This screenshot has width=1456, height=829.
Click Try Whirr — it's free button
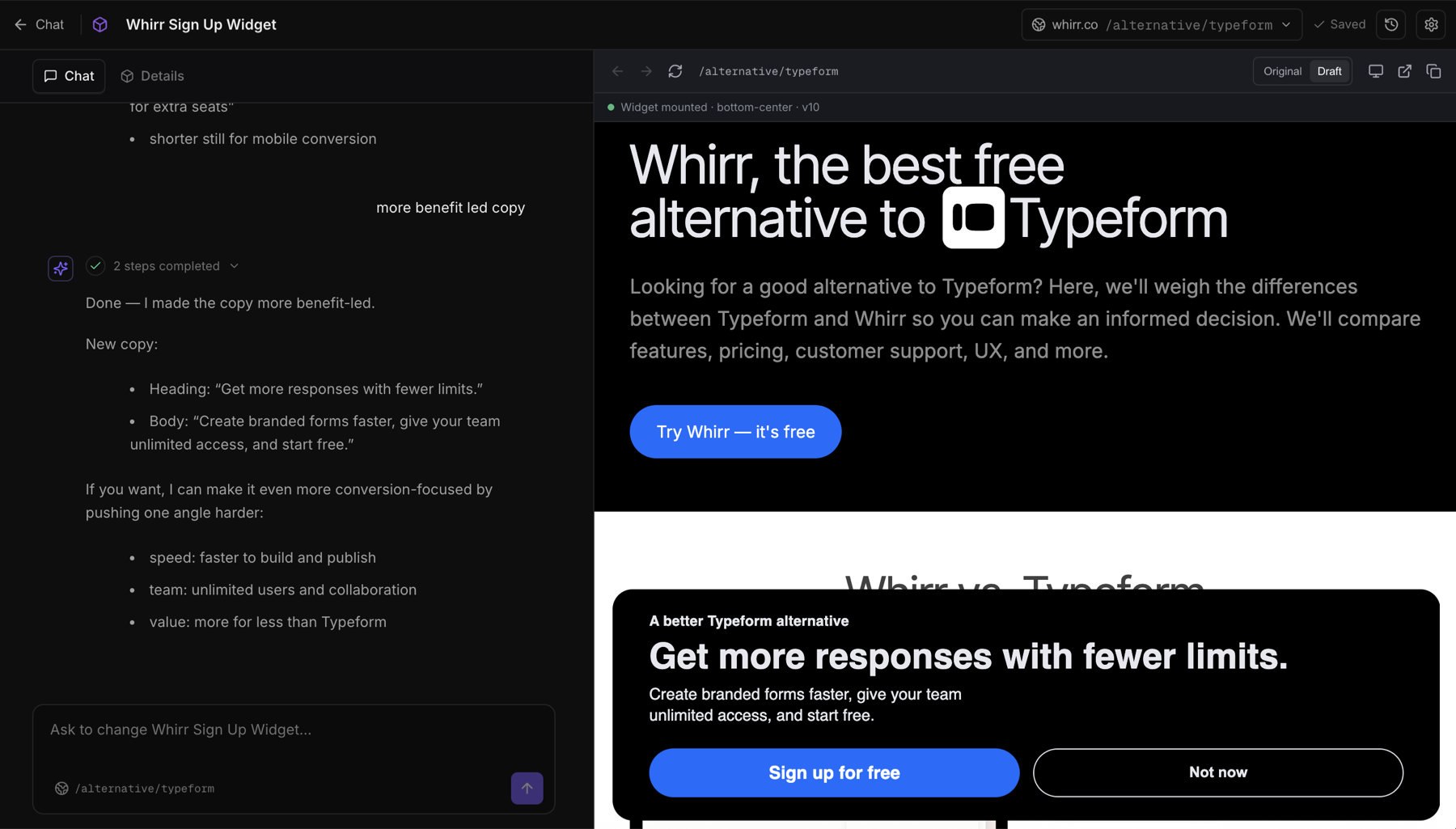pyautogui.click(x=735, y=432)
